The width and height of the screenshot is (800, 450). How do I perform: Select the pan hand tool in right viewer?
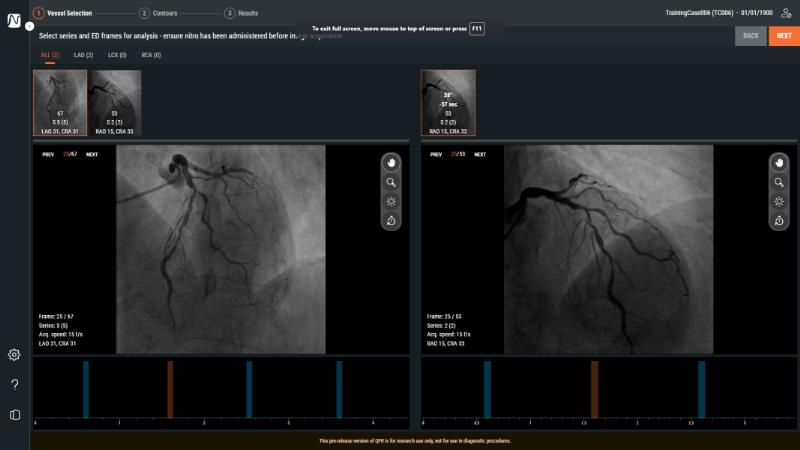(x=779, y=163)
